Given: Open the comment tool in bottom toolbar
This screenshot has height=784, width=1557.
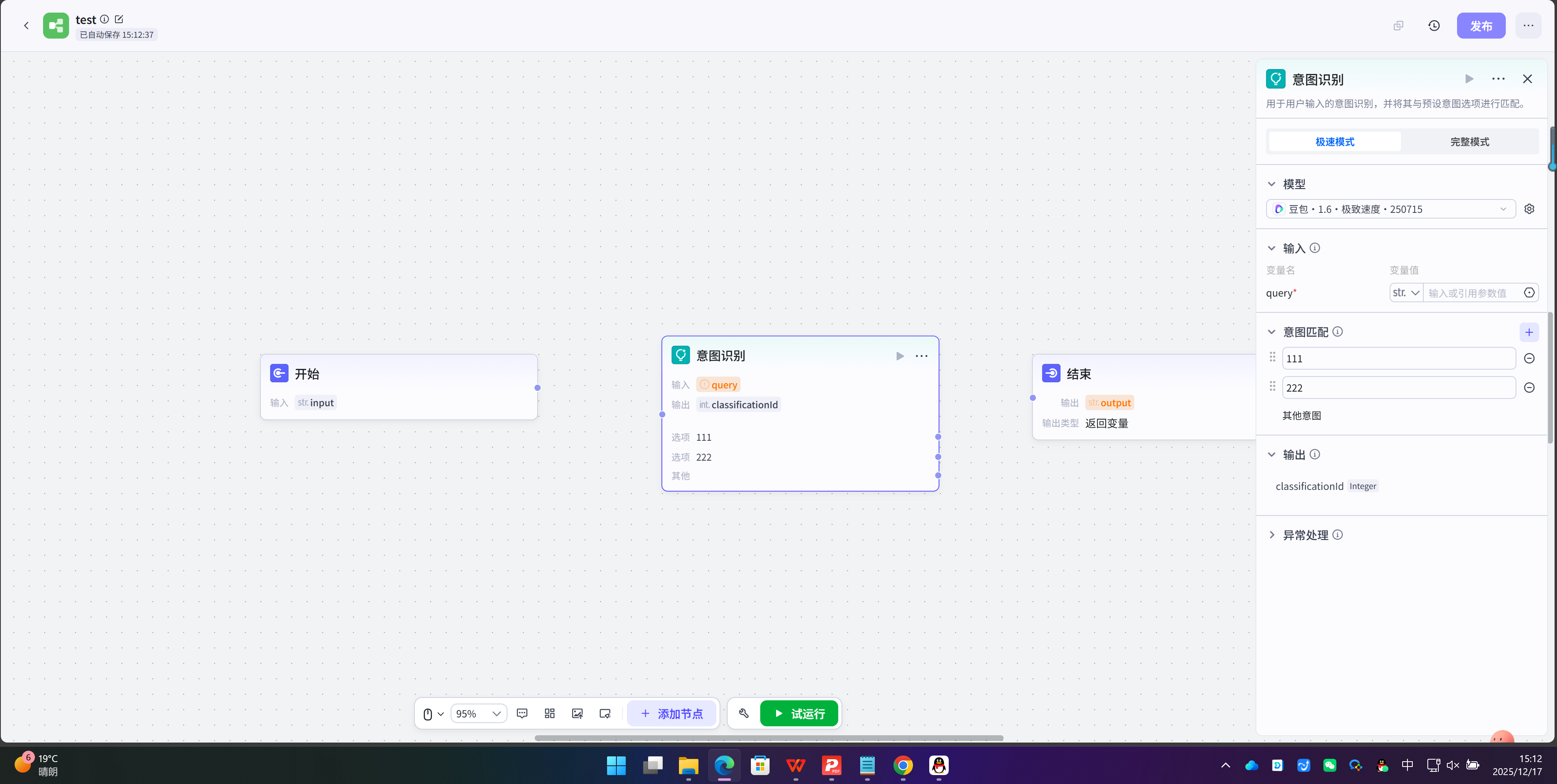Looking at the screenshot, I should 522,714.
